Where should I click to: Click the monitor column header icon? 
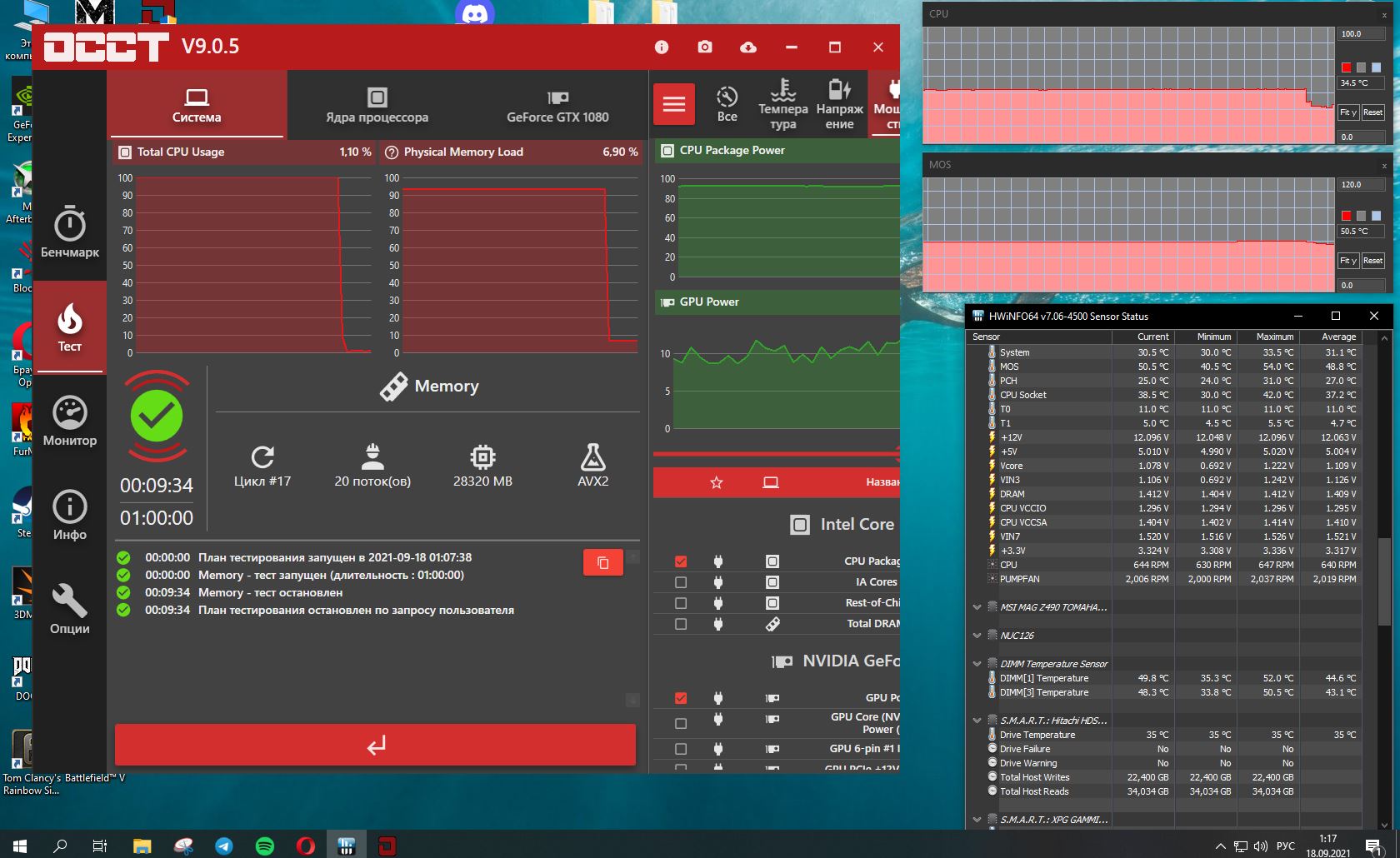pyautogui.click(x=771, y=482)
